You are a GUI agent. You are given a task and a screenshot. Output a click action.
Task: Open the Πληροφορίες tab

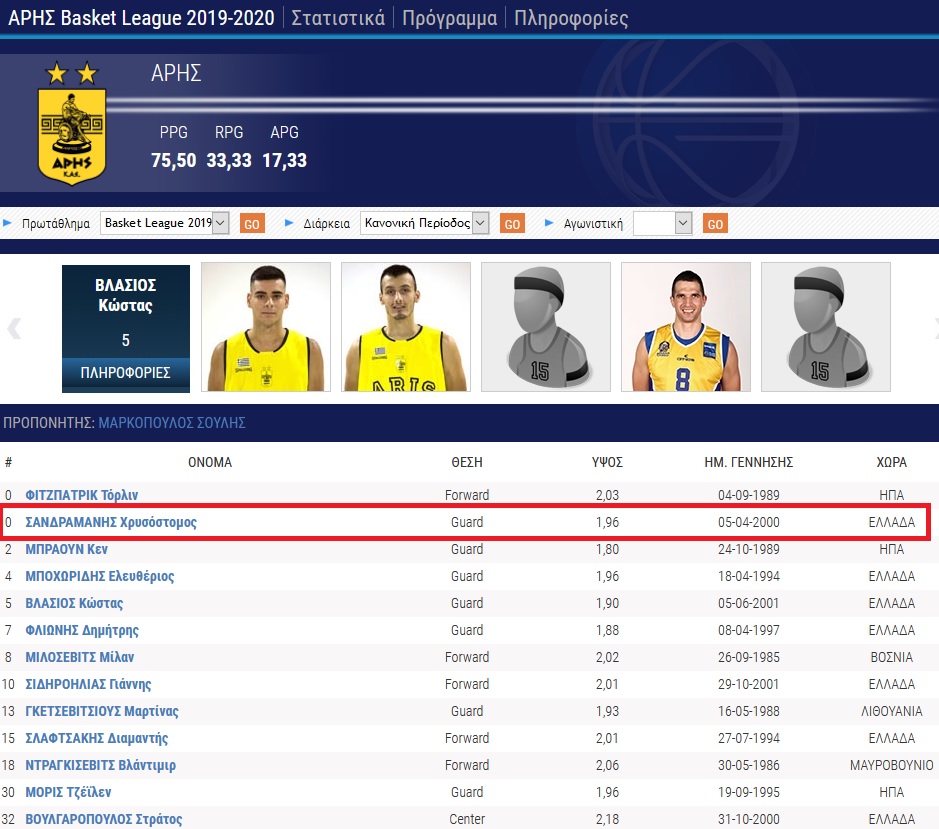point(571,18)
